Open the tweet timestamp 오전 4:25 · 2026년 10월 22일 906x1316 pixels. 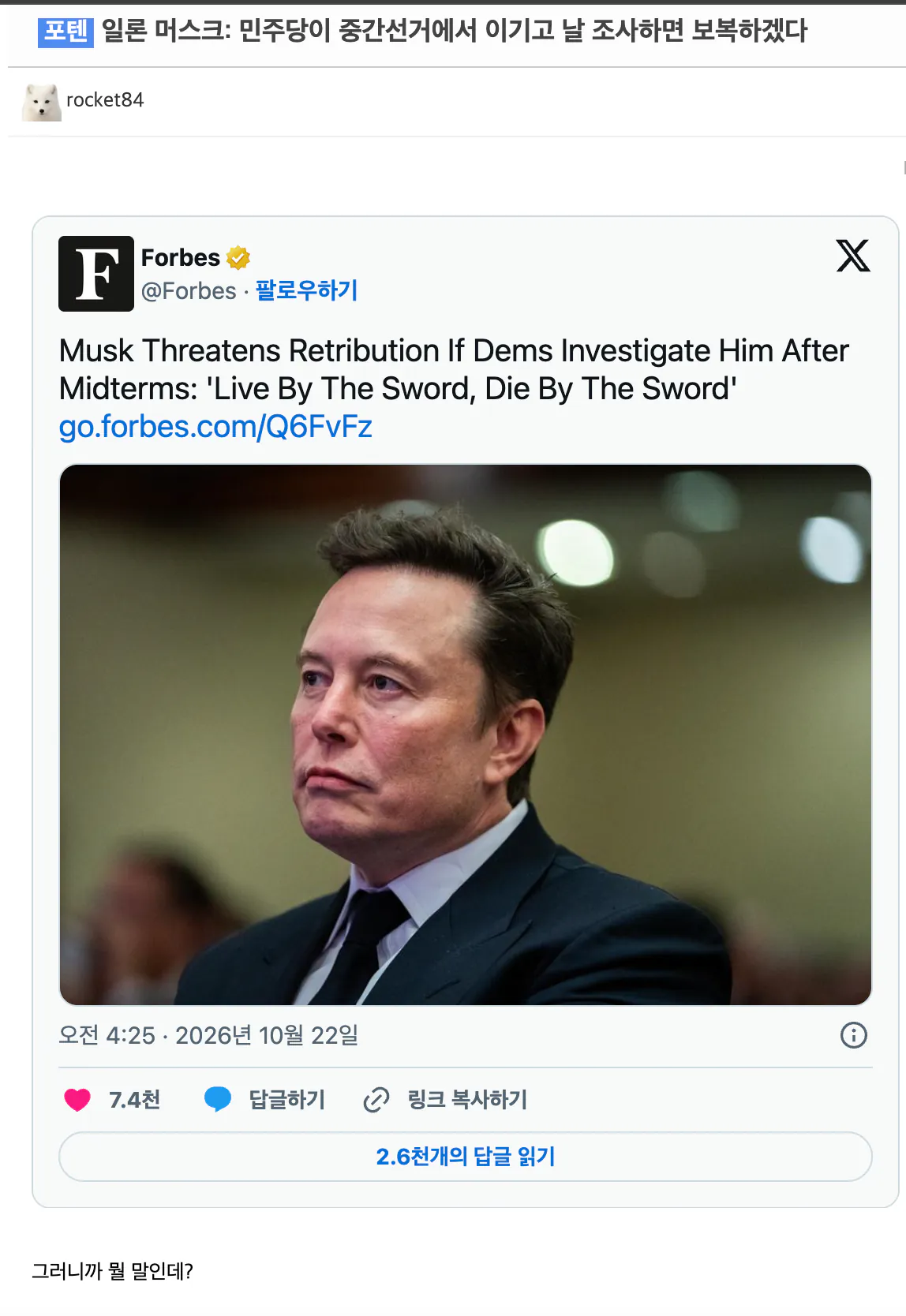pos(208,1035)
